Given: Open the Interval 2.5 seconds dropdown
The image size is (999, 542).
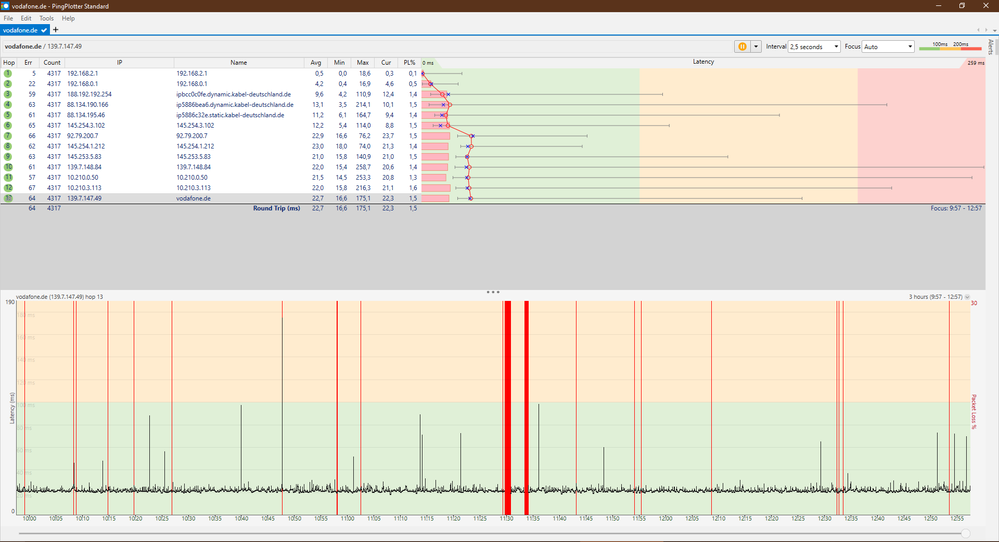Looking at the screenshot, I should click(814, 46).
